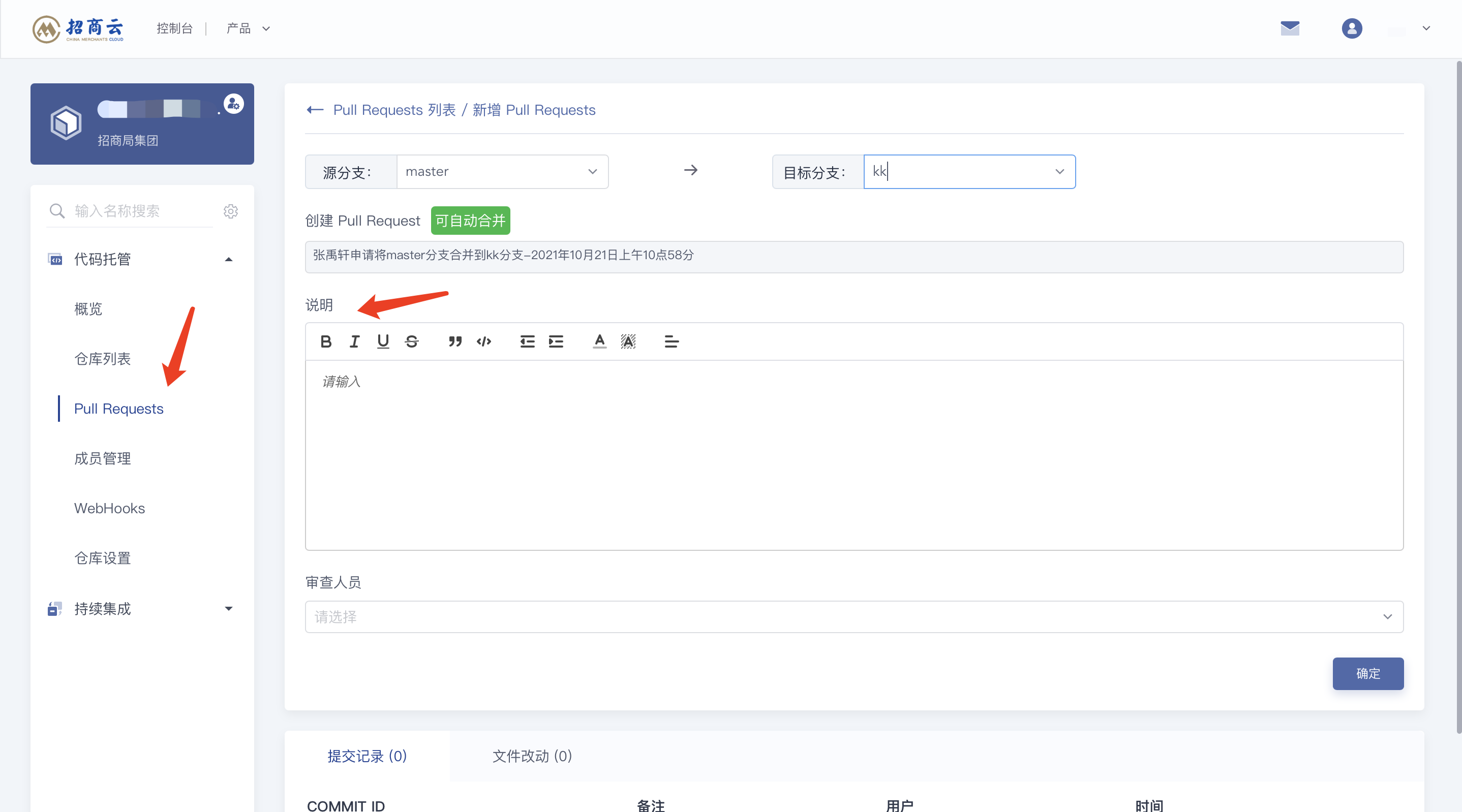The height and width of the screenshot is (812, 1462).
Task: Insert a blockquote using the quote icon
Action: point(454,341)
